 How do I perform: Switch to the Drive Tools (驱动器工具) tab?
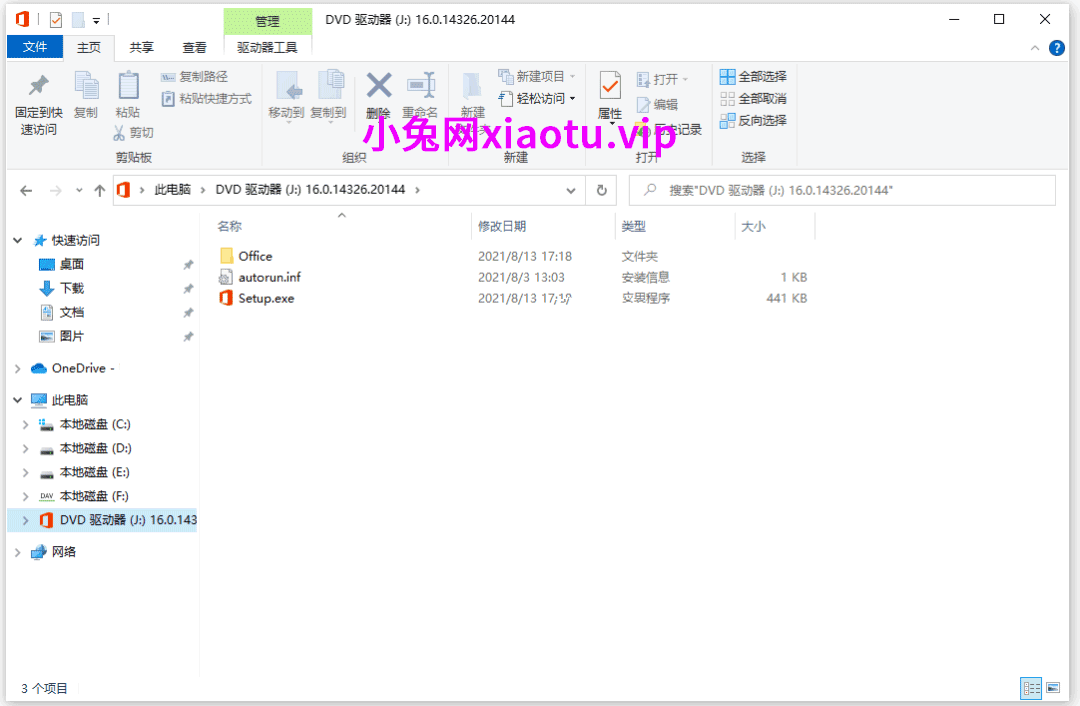pyautogui.click(x=267, y=48)
